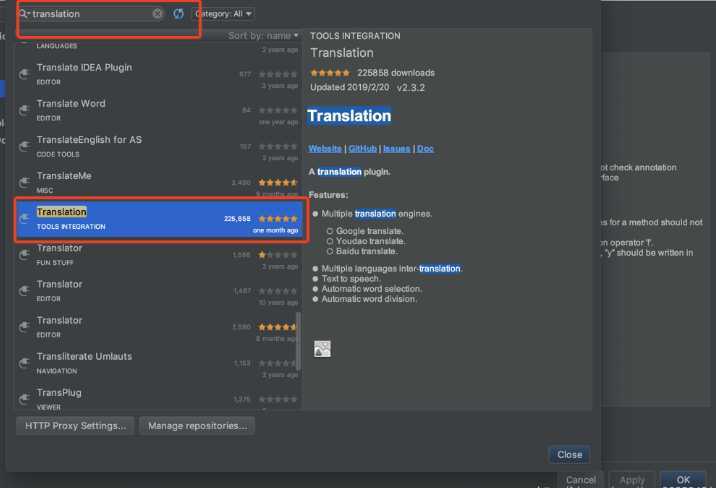This screenshot has width=716, height=488.
Task: Click OK in the background Settings window
Action: click(683, 480)
